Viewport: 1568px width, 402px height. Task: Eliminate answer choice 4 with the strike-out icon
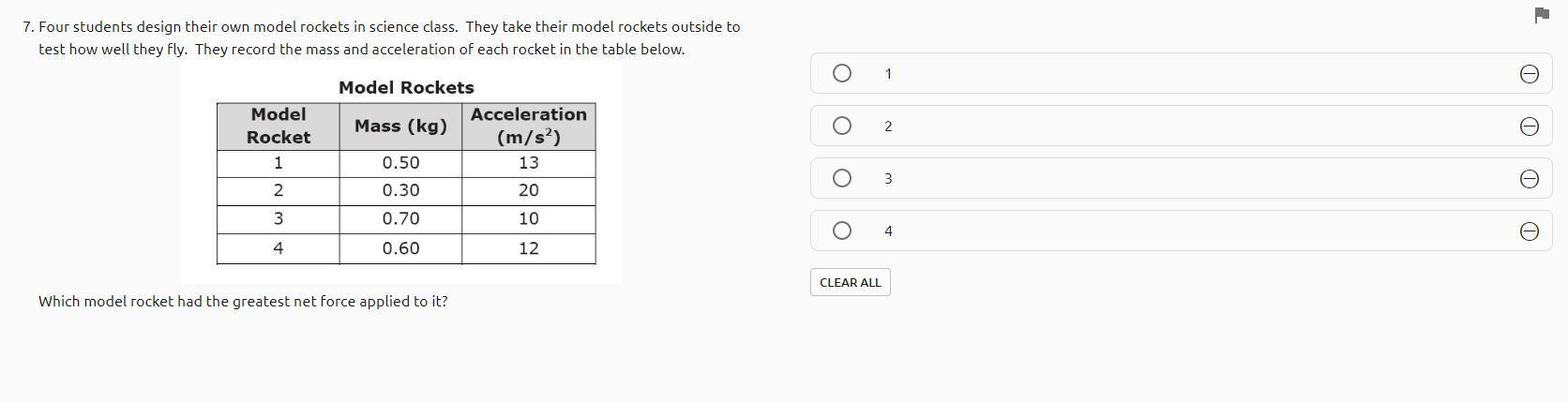[x=1529, y=231]
